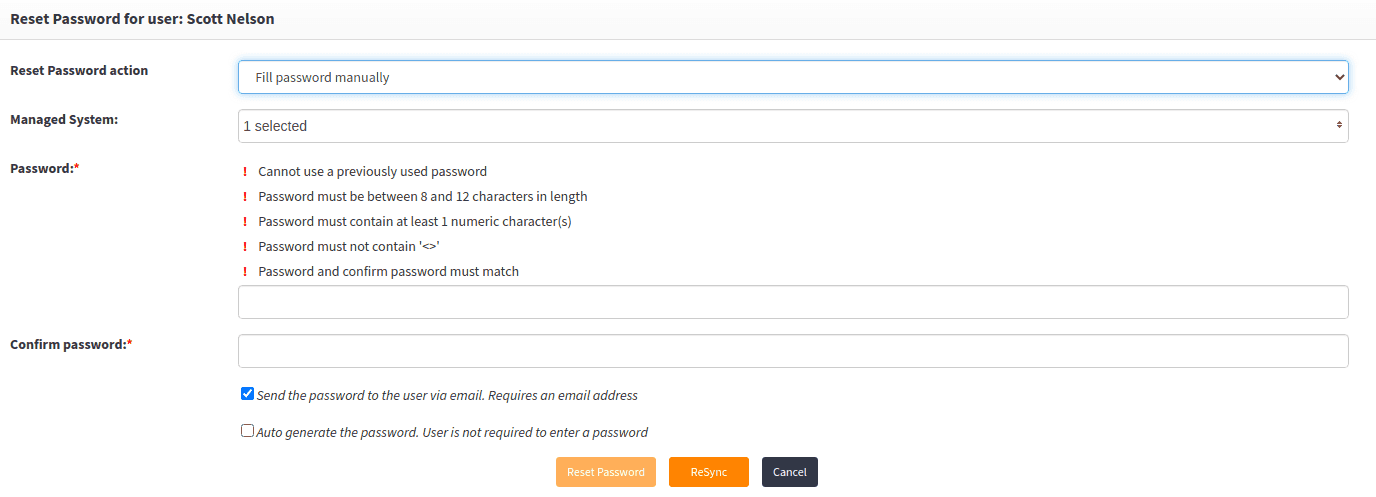Image resolution: width=1376 pixels, height=497 pixels.
Task: Click the exclamation icon for the password length rule
Action: click(245, 197)
